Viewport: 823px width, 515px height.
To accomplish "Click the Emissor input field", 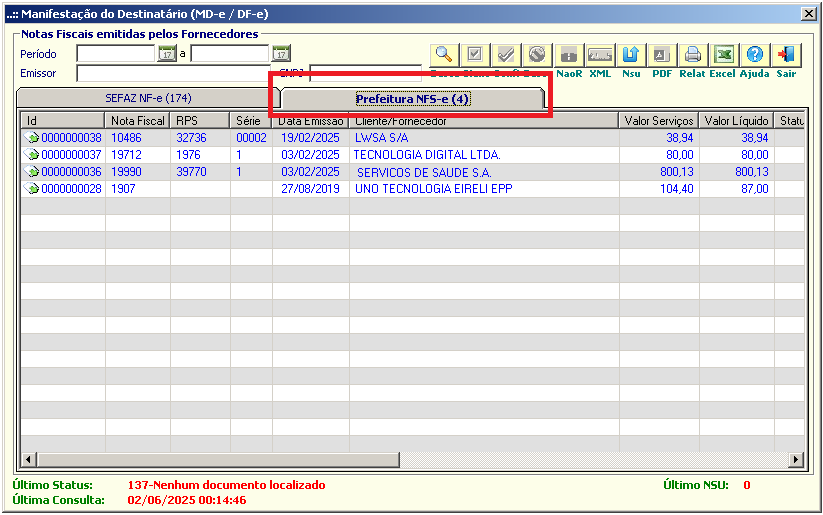I will (173, 73).
